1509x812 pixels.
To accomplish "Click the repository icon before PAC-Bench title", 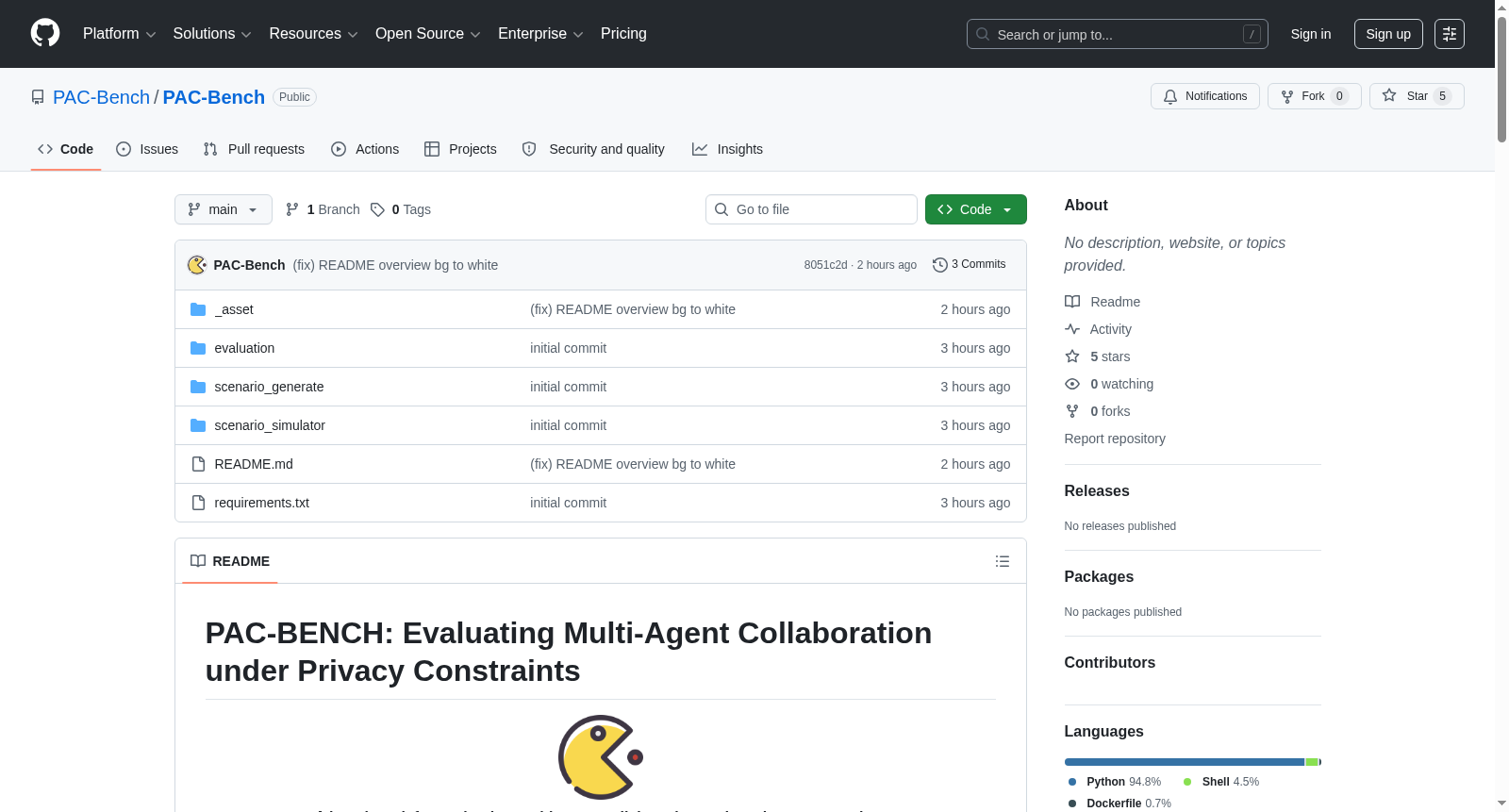I will (38, 97).
